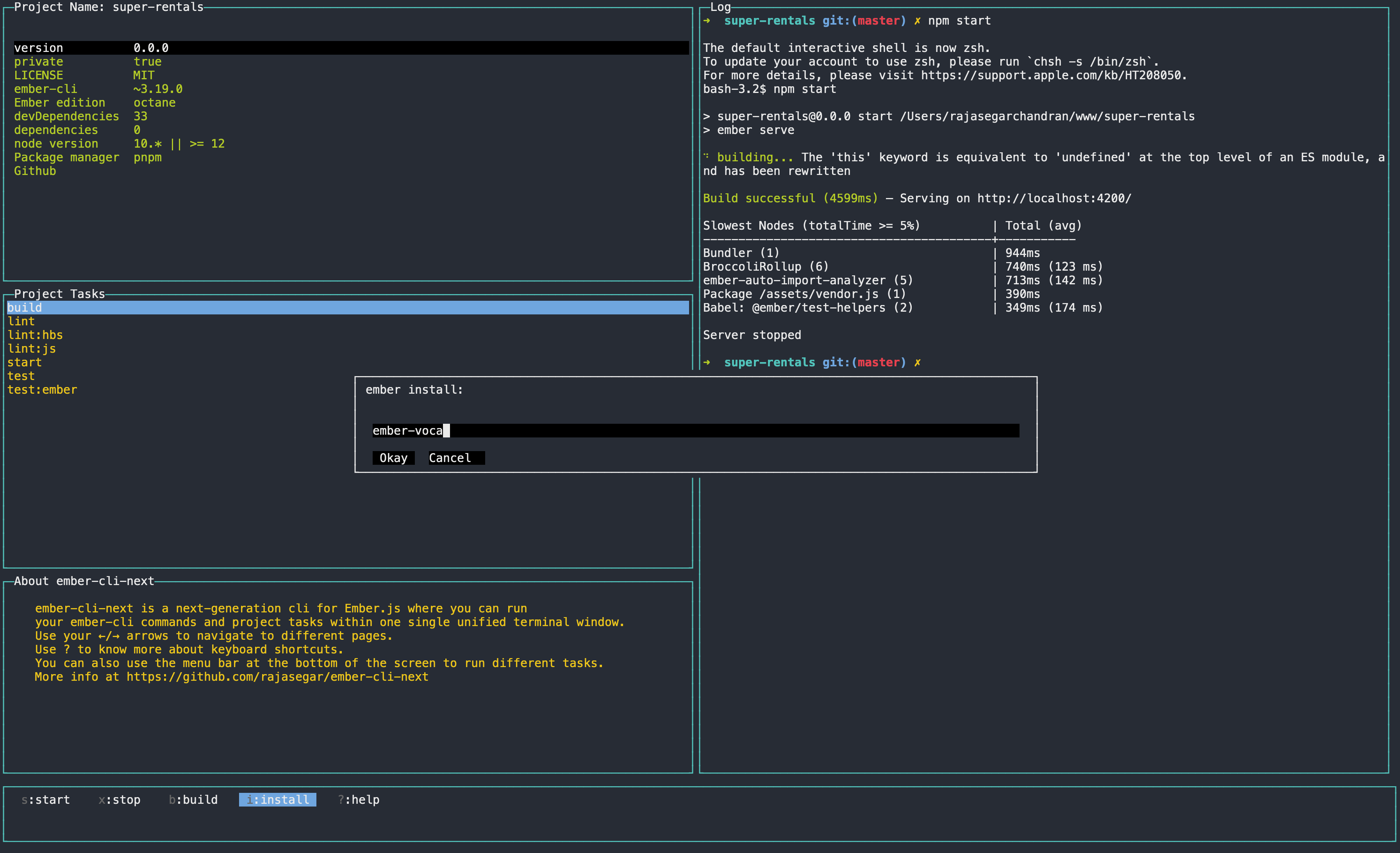This screenshot has width=1400, height=853.
Task: Select x:stop in bottom menu bar
Action: [x=119, y=799]
